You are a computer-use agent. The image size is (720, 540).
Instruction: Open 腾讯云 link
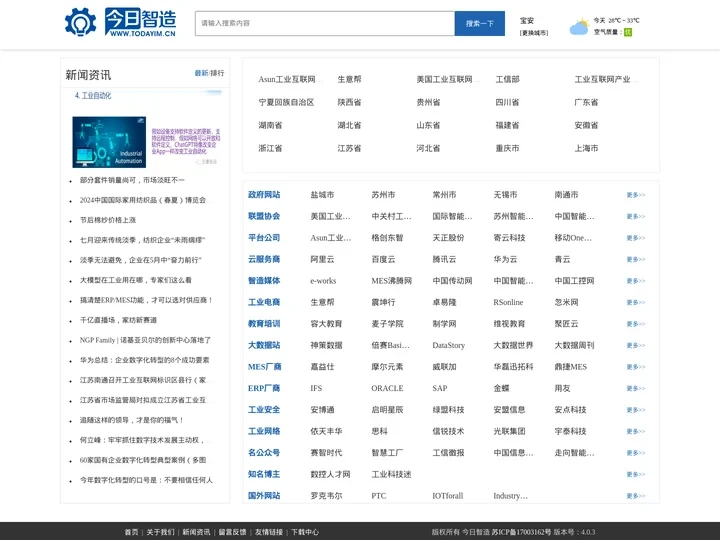coord(444,259)
